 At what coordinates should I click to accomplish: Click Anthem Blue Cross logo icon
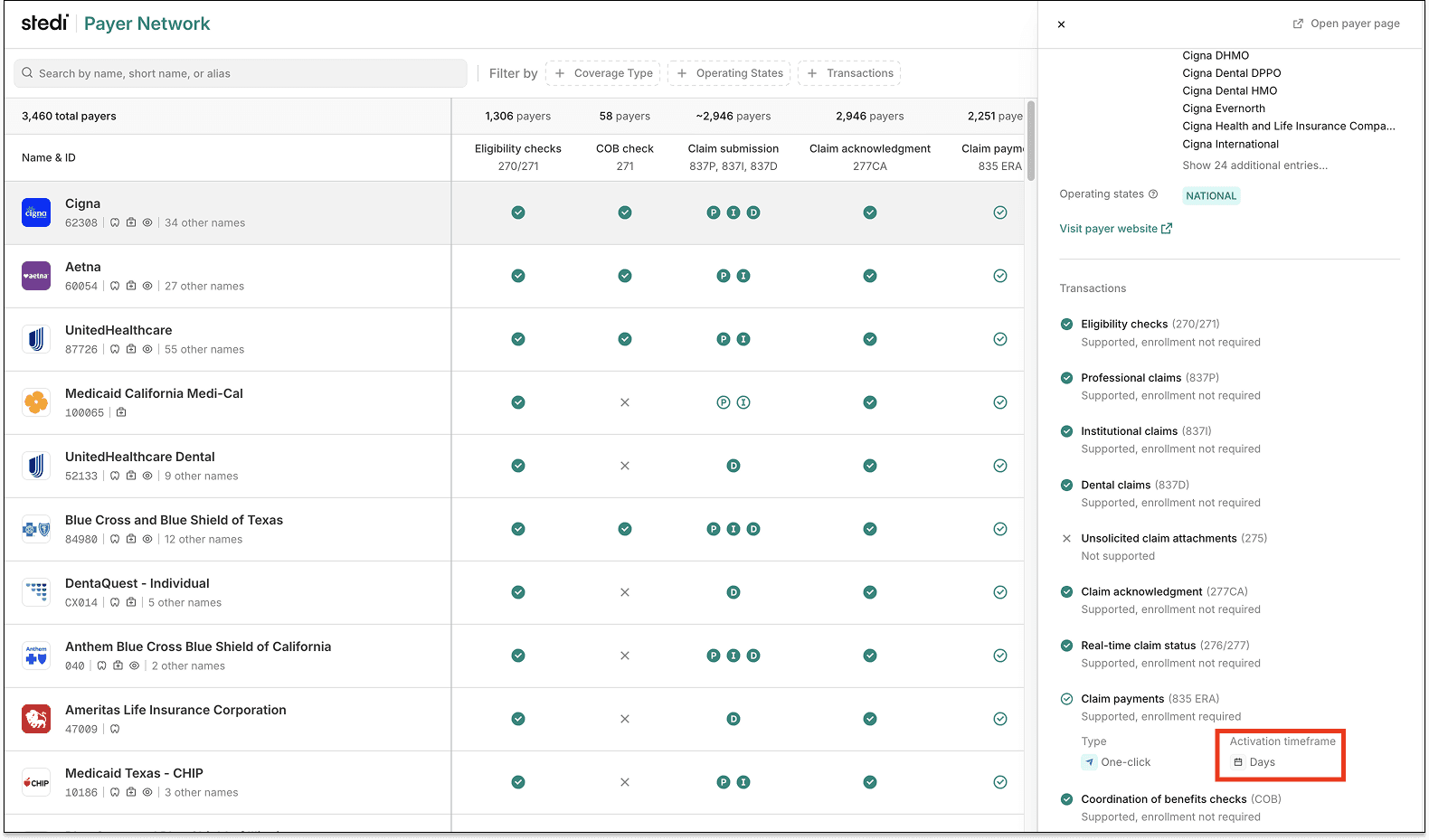36,656
